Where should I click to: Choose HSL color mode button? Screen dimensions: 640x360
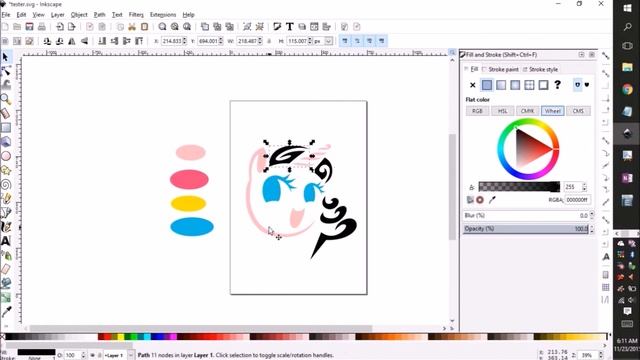click(502, 111)
